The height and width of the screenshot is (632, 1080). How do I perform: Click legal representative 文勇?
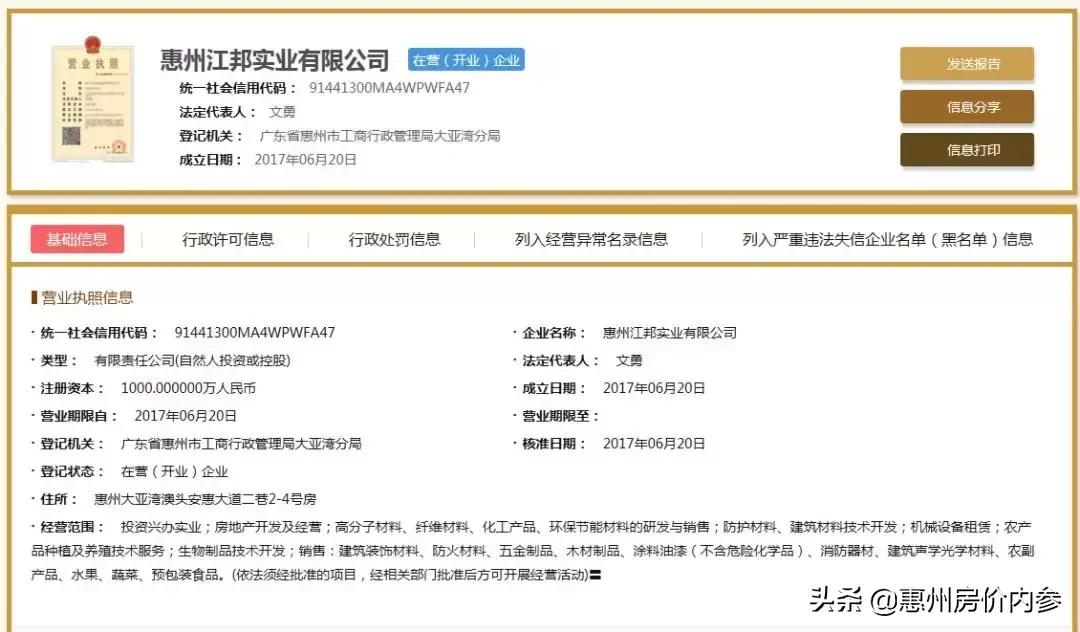282,111
